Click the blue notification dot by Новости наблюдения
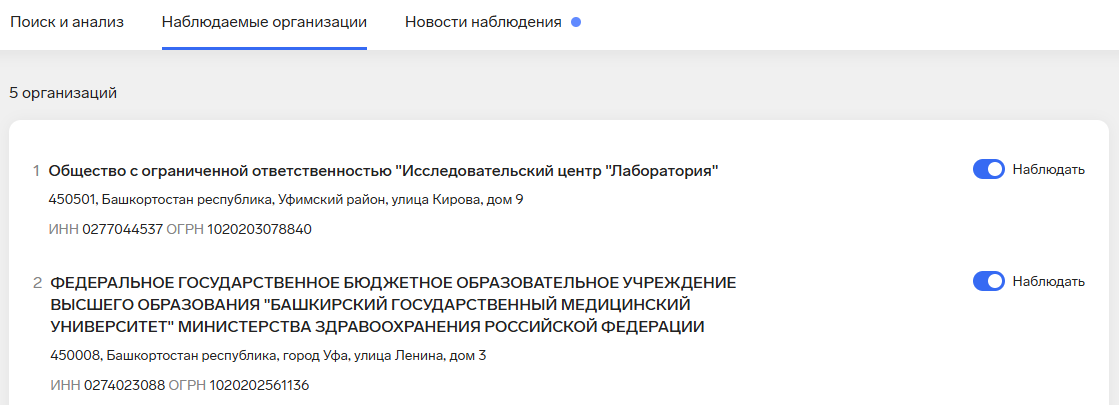Screen dimensions: 1119x405 point(576,22)
